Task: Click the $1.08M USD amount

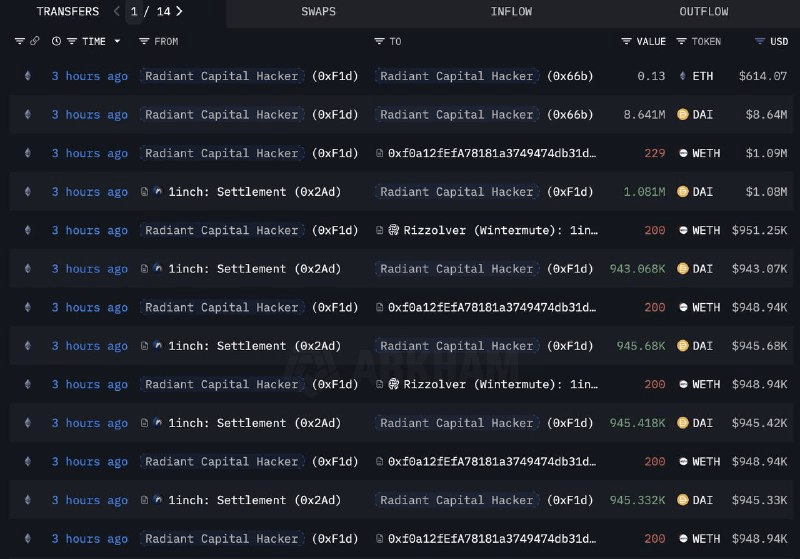Action: pyautogui.click(x=766, y=192)
